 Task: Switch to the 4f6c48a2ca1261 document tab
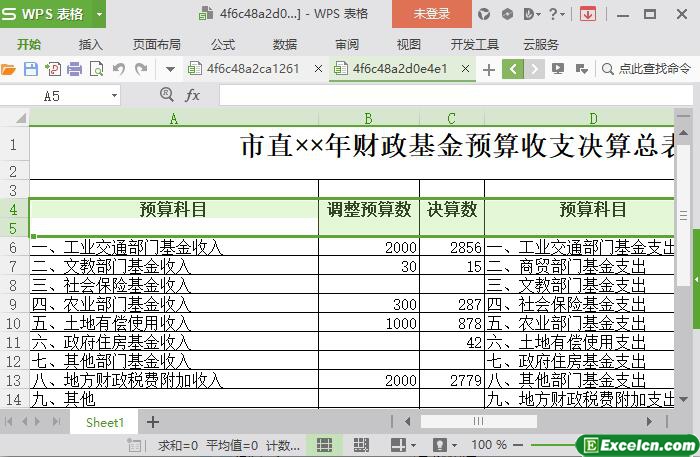[x=252, y=69]
